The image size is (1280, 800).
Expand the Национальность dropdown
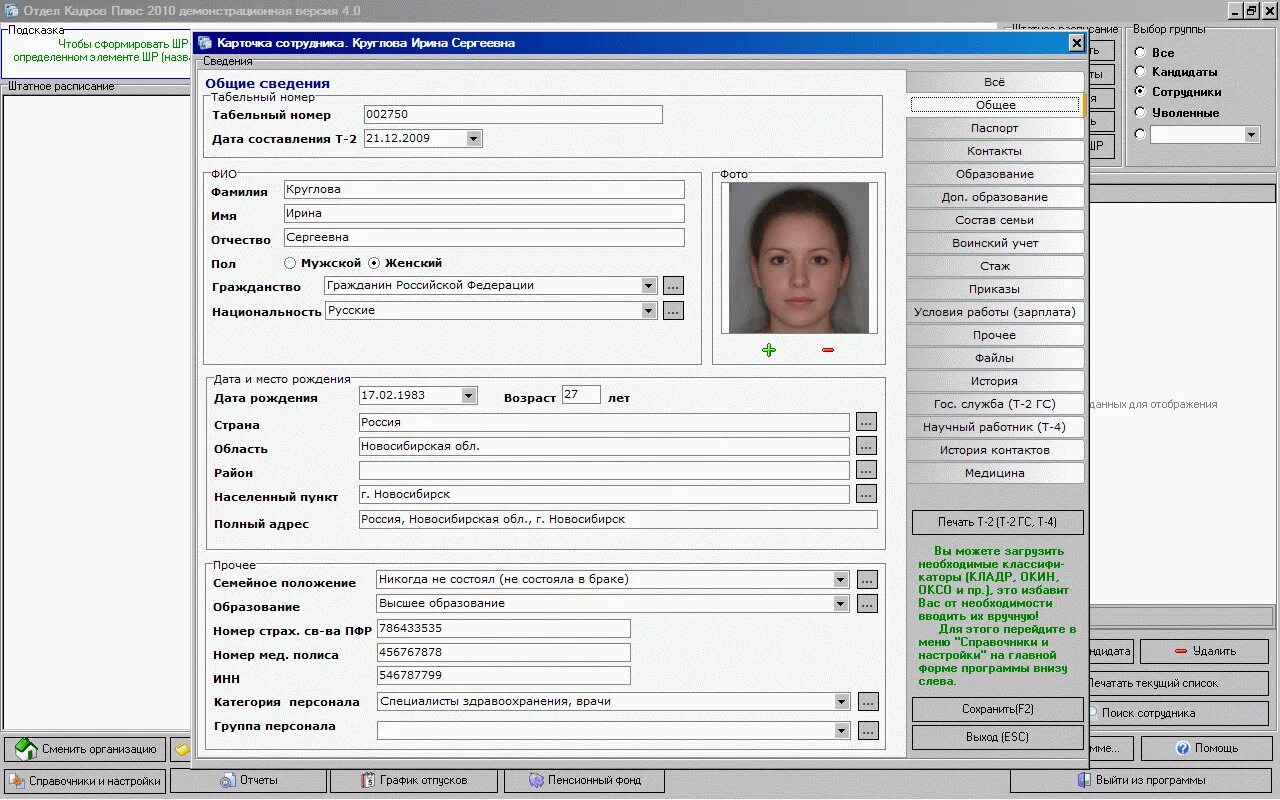649,311
